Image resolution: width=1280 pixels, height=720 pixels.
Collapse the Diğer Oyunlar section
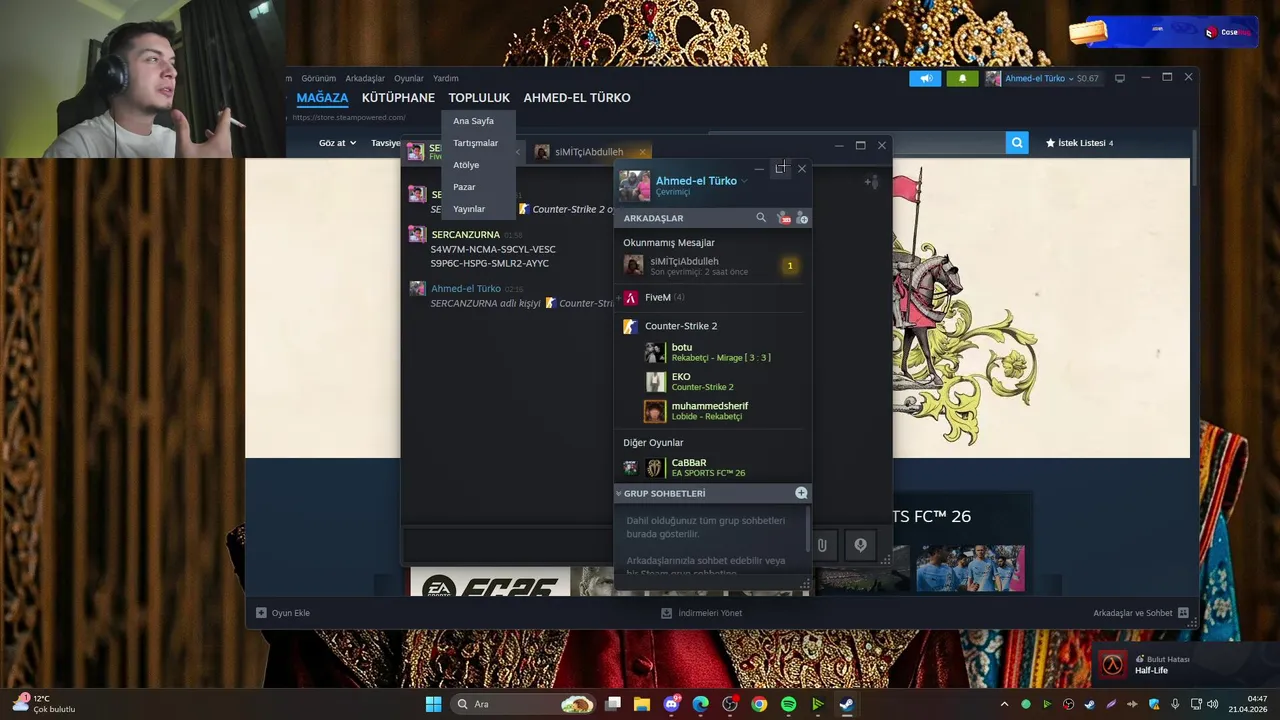click(x=653, y=442)
